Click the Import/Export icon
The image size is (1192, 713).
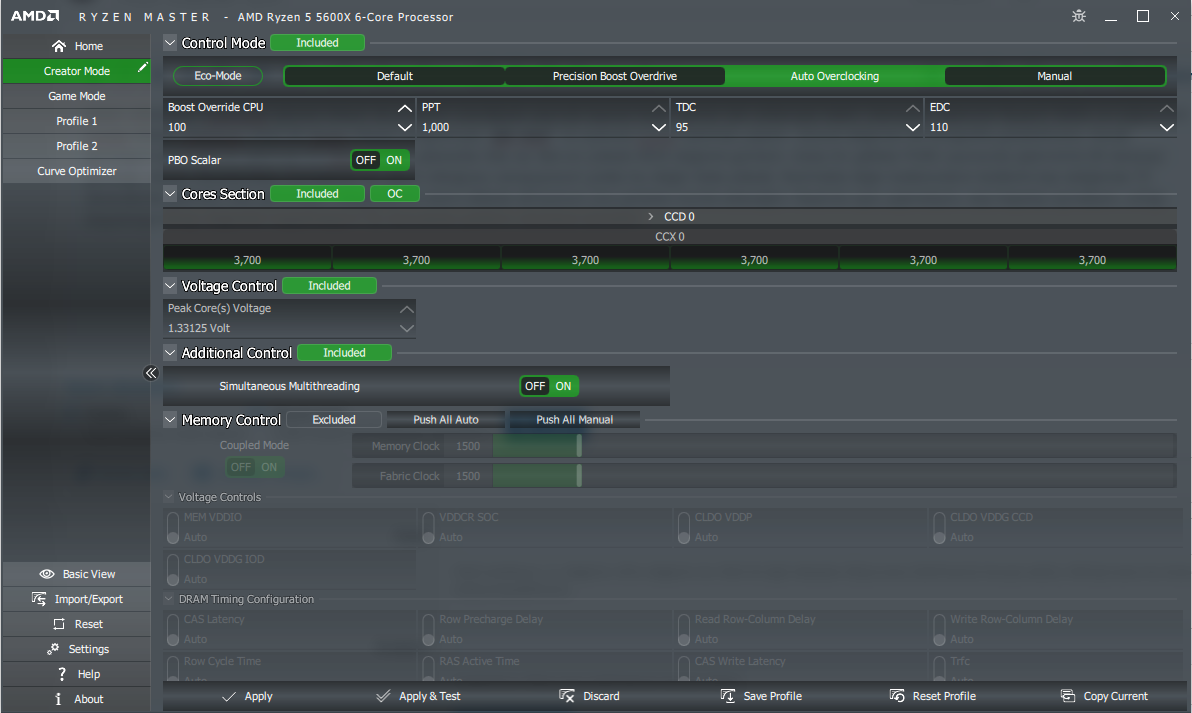(39, 599)
